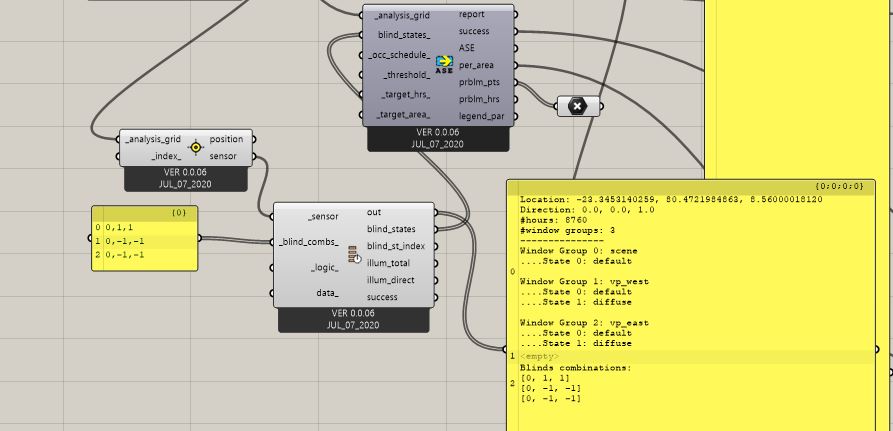Click input grip of large output panel
893x431 pixels.
point(505,349)
